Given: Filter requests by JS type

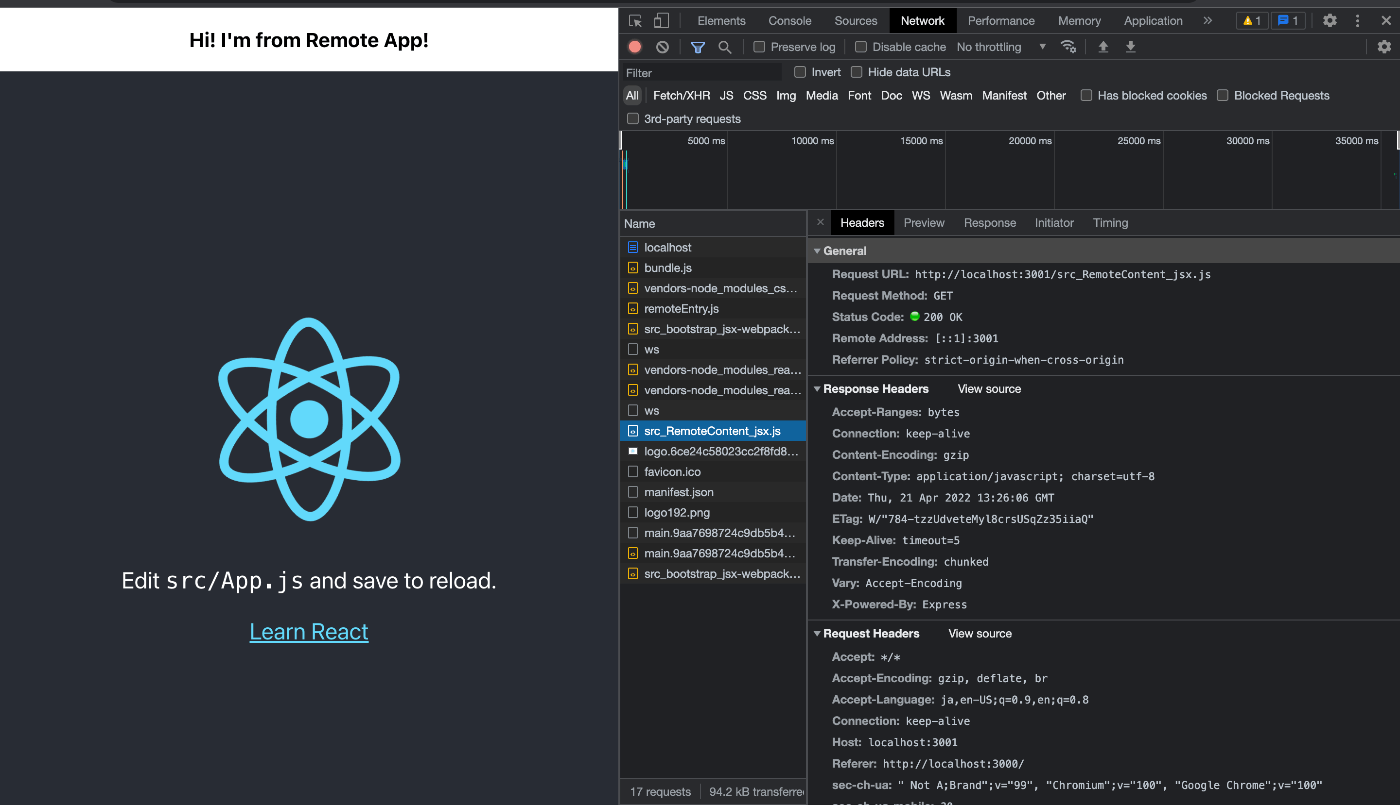Looking at the screenshot, I should click(726, 96).
